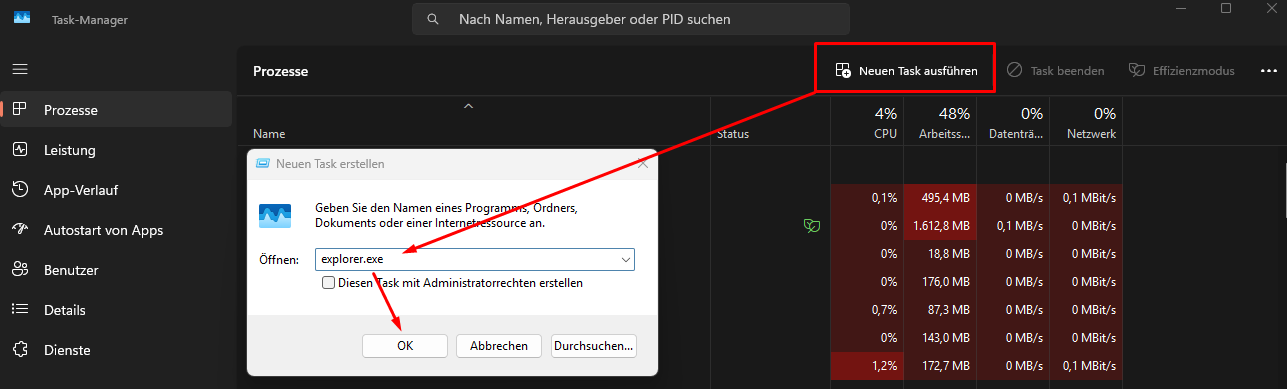Click the search magnifier icon
Image resolution: width=1287 pixels, height=389 pixels.
[x=432, y=19]
